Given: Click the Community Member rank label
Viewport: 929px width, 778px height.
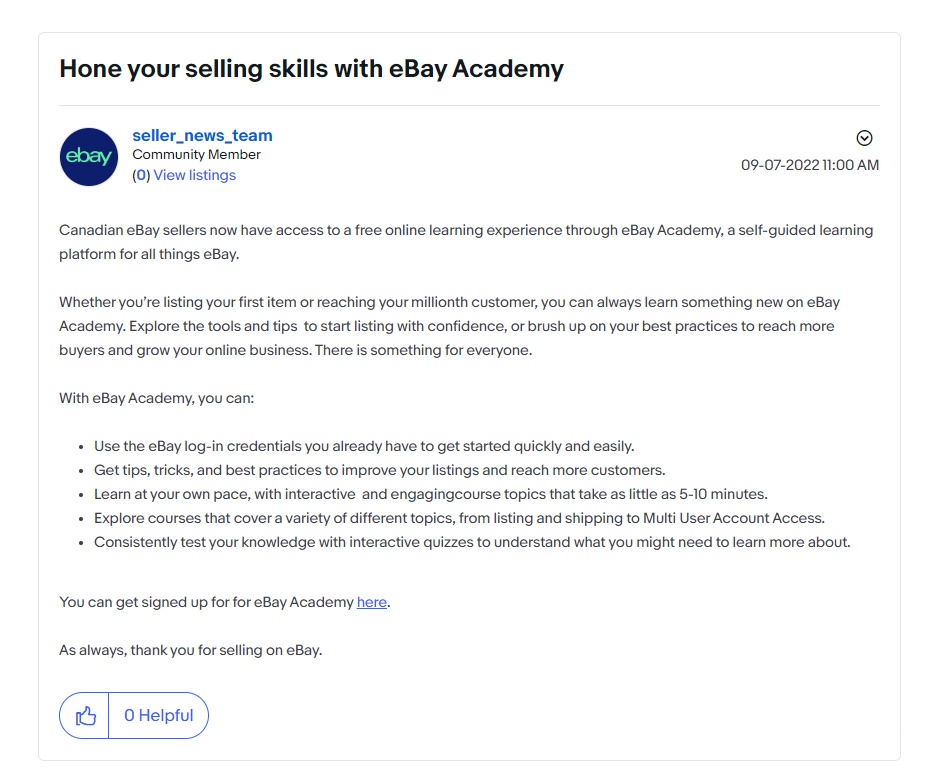Looking at the screenshot, I should 197,154.
